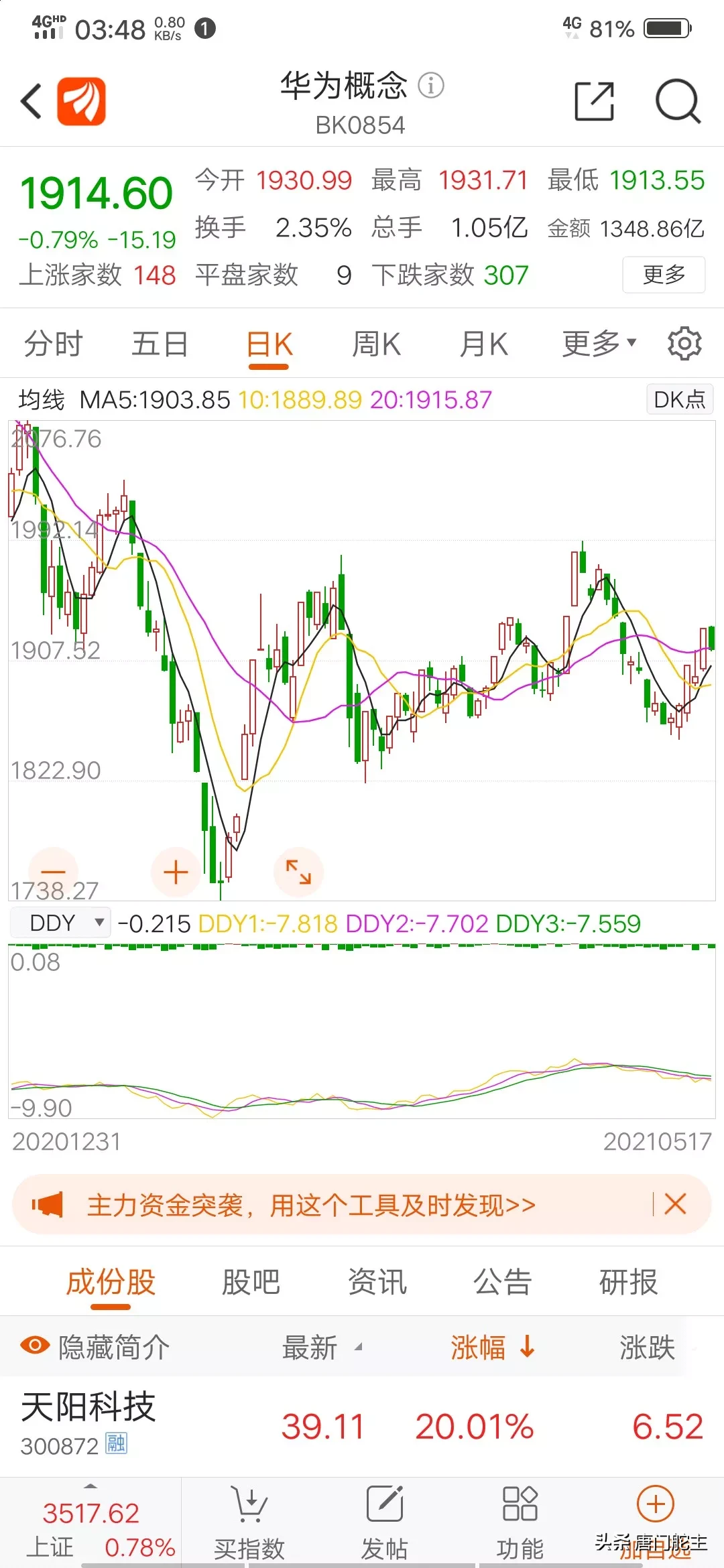The width and height of the screenshot is (724, 1568).
Task: Expand chart to fullscreen
Action: tap(298, 872)
